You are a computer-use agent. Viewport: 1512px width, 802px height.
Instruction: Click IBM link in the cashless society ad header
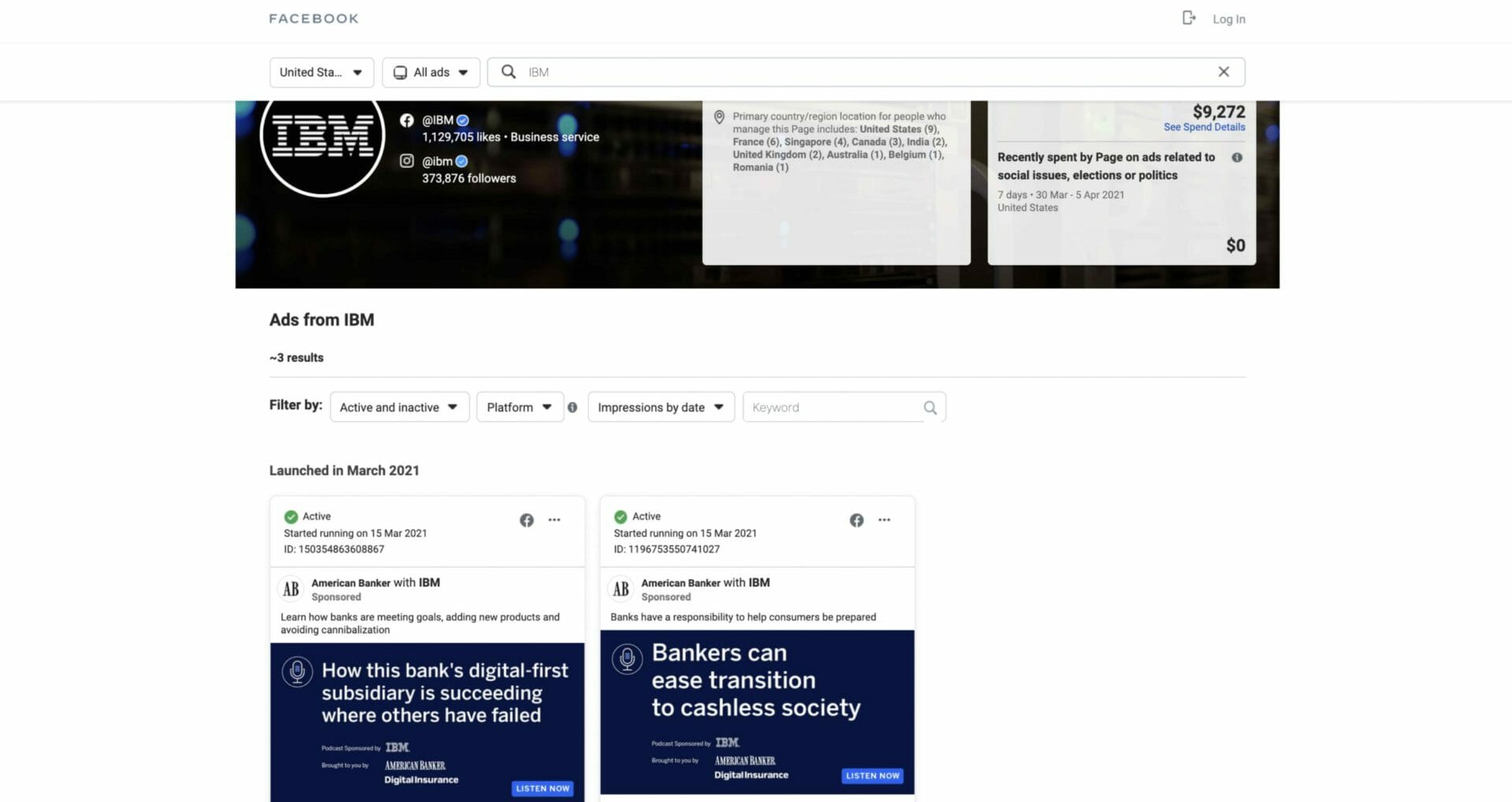(x=759, y=583)
